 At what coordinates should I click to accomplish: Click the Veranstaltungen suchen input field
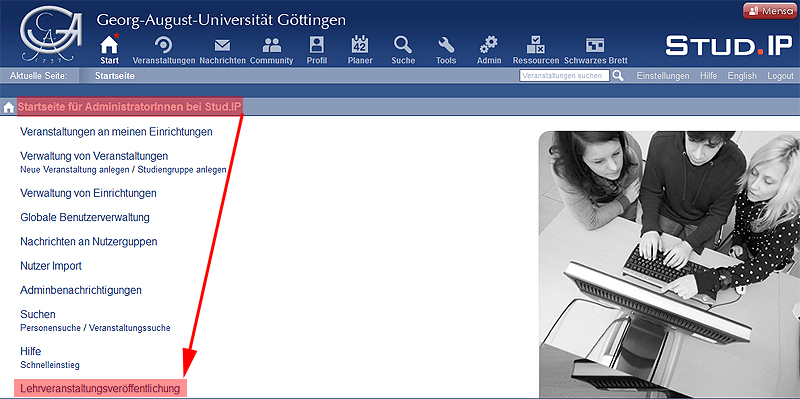click(x=564, y=76)
